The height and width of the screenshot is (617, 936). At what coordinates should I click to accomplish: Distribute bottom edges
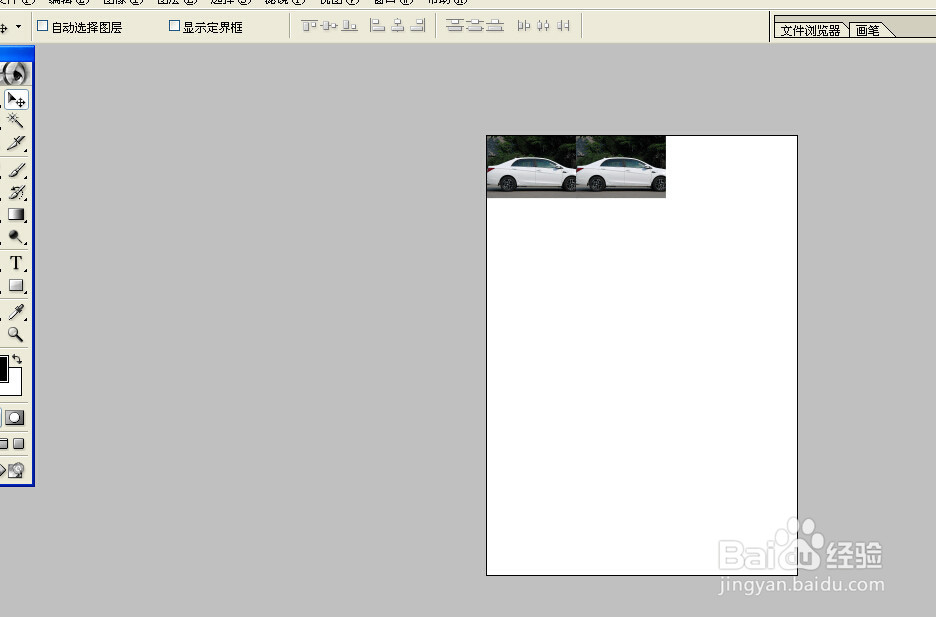coord(495,26)
